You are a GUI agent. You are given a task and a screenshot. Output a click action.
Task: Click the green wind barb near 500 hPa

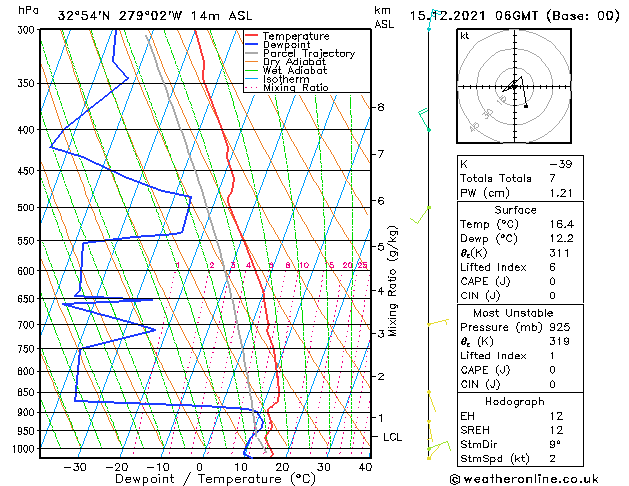[420, 215]
